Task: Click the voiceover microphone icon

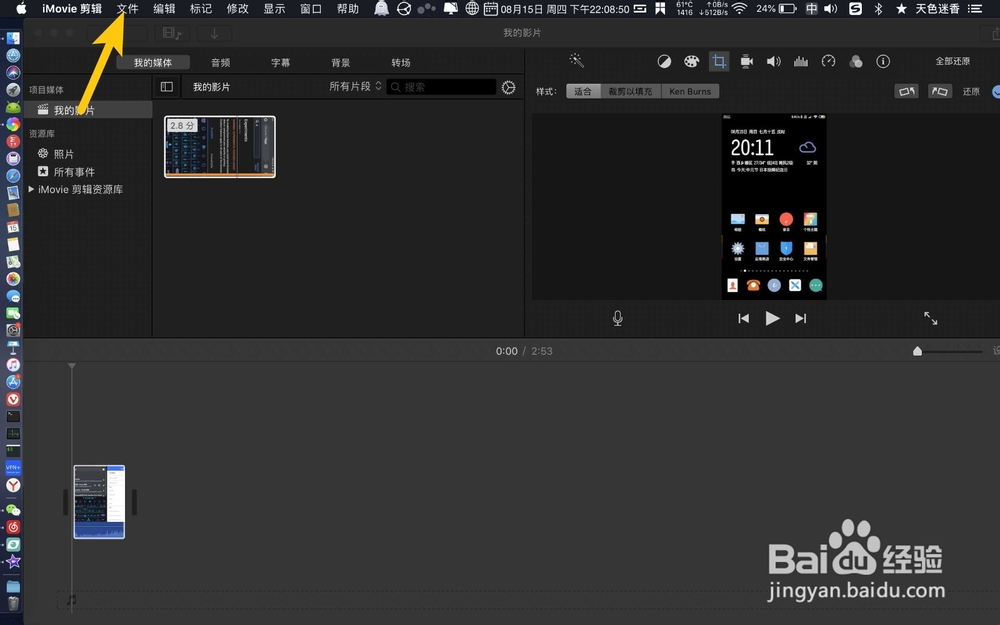Action: click(x=617, y=318)
